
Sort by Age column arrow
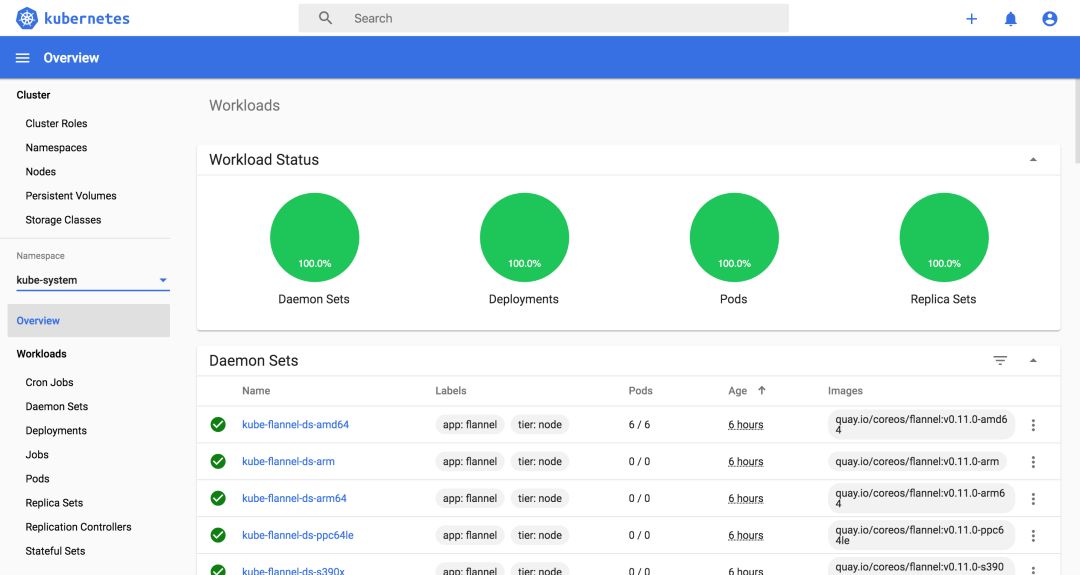[x=762, y=390]
